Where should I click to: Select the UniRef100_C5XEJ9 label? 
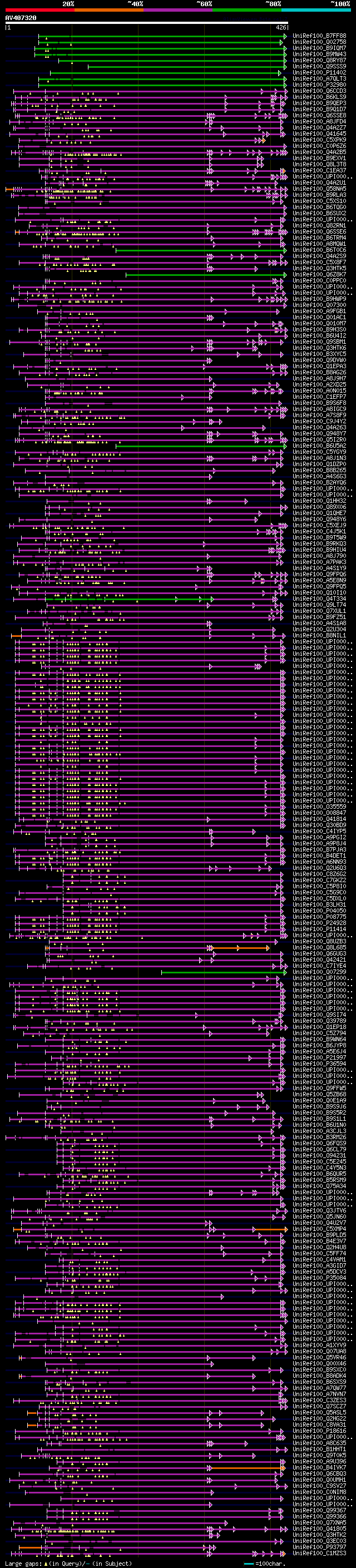click(319, 525)
